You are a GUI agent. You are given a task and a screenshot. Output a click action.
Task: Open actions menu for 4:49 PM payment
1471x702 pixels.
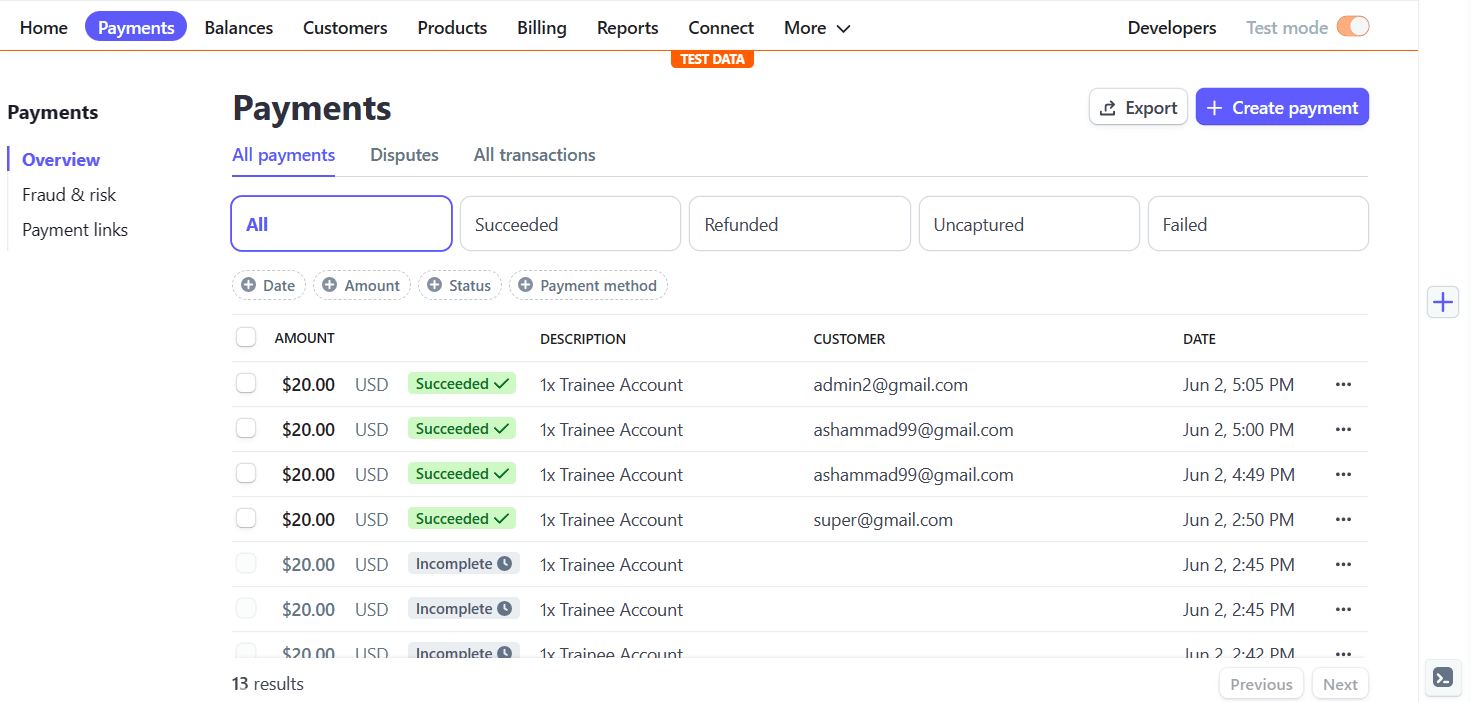point(1343,474)
